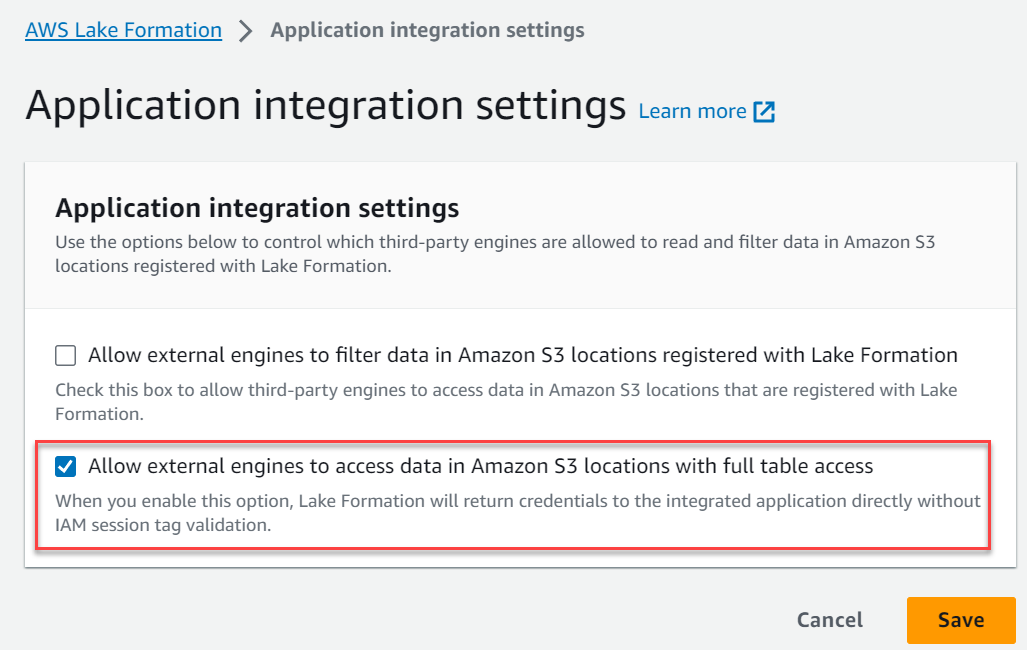Save the application integration settings
This screenshot has width=1027, height=650.
coord(960,620)
